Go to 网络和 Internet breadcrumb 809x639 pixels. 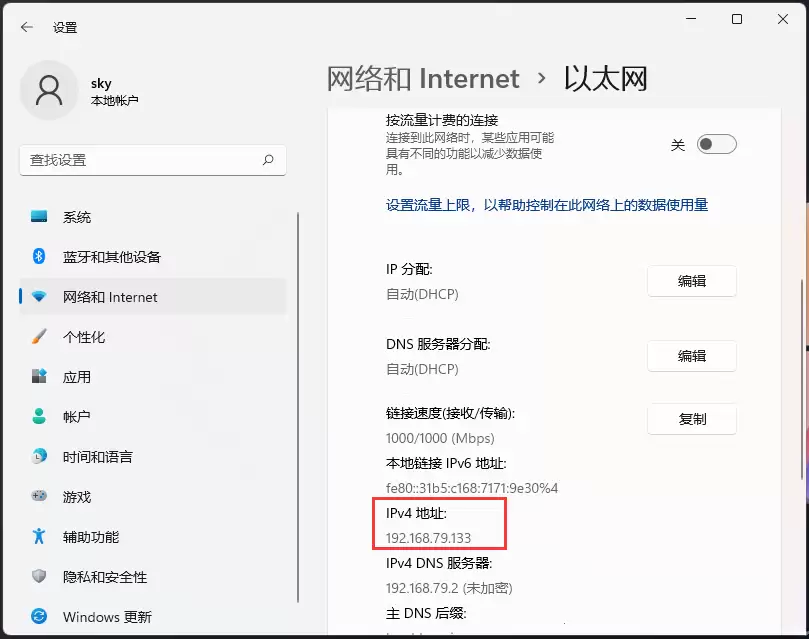click(x=421, y=78)
